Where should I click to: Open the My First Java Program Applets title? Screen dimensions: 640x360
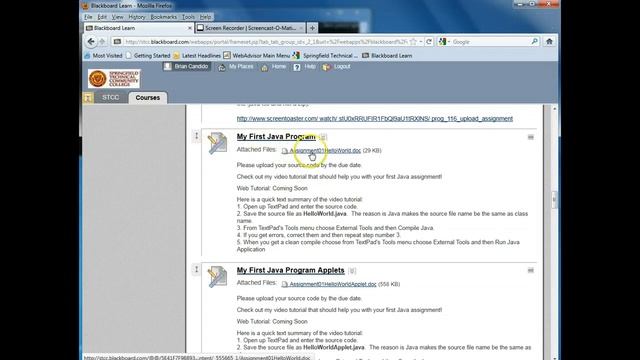tap(291, 270)
